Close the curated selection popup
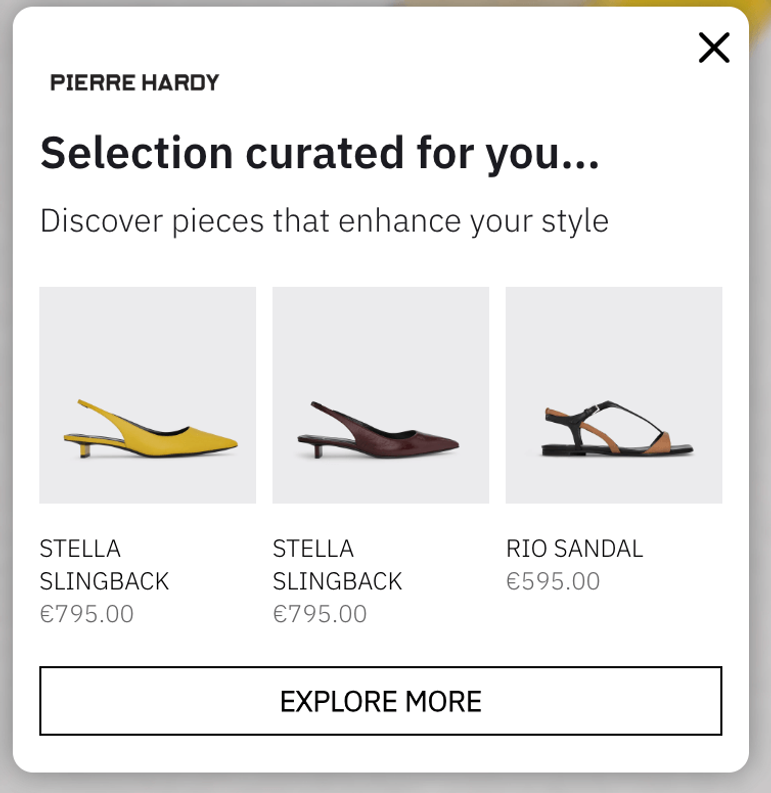Viewport: 771px width, 793px height. pos(714,47)
